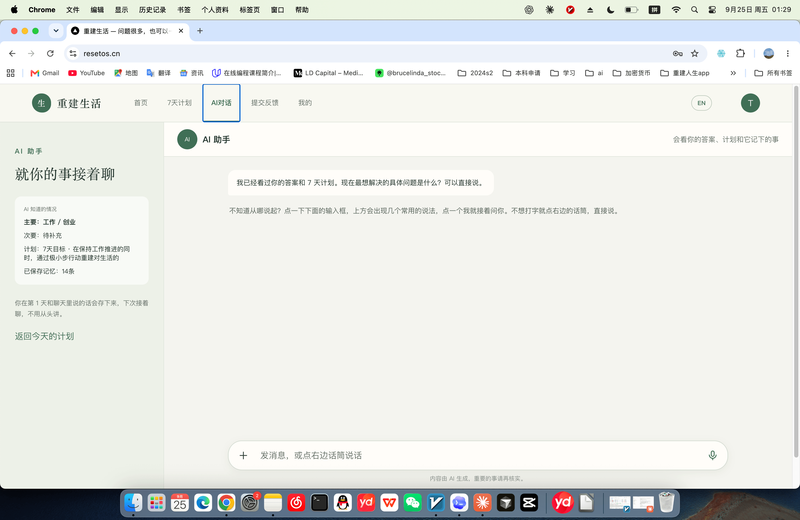The image size is (800, 520).
Task: Click the page vertical scrollbar
Action: click(x=796, y=271)
